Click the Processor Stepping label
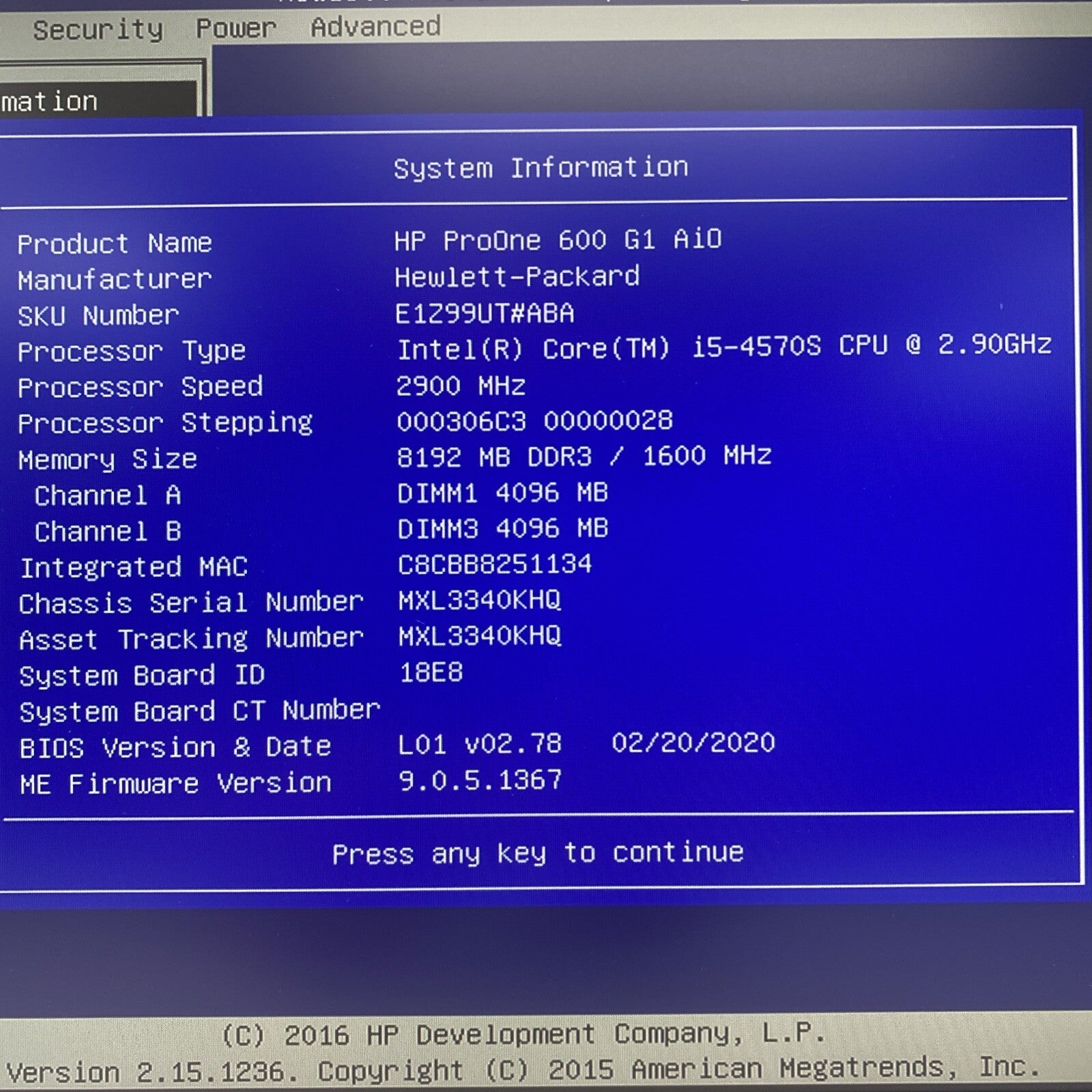The width and height of the screenshot is (1092, 1092). 165,424
